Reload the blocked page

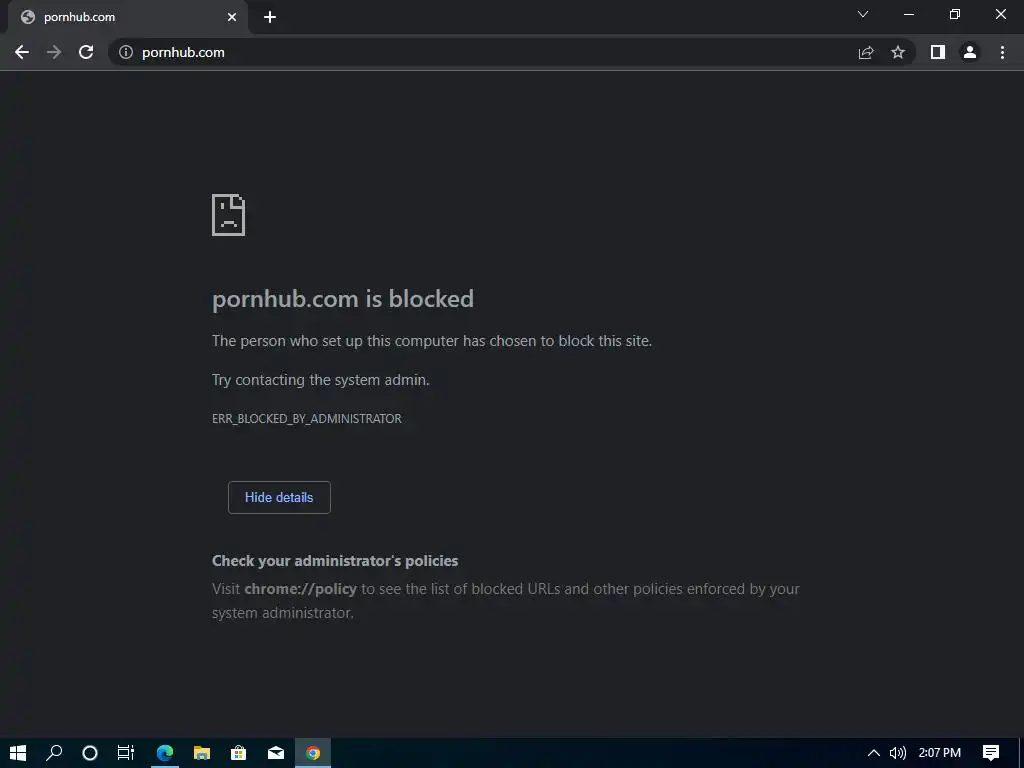(x=86, y=52)
